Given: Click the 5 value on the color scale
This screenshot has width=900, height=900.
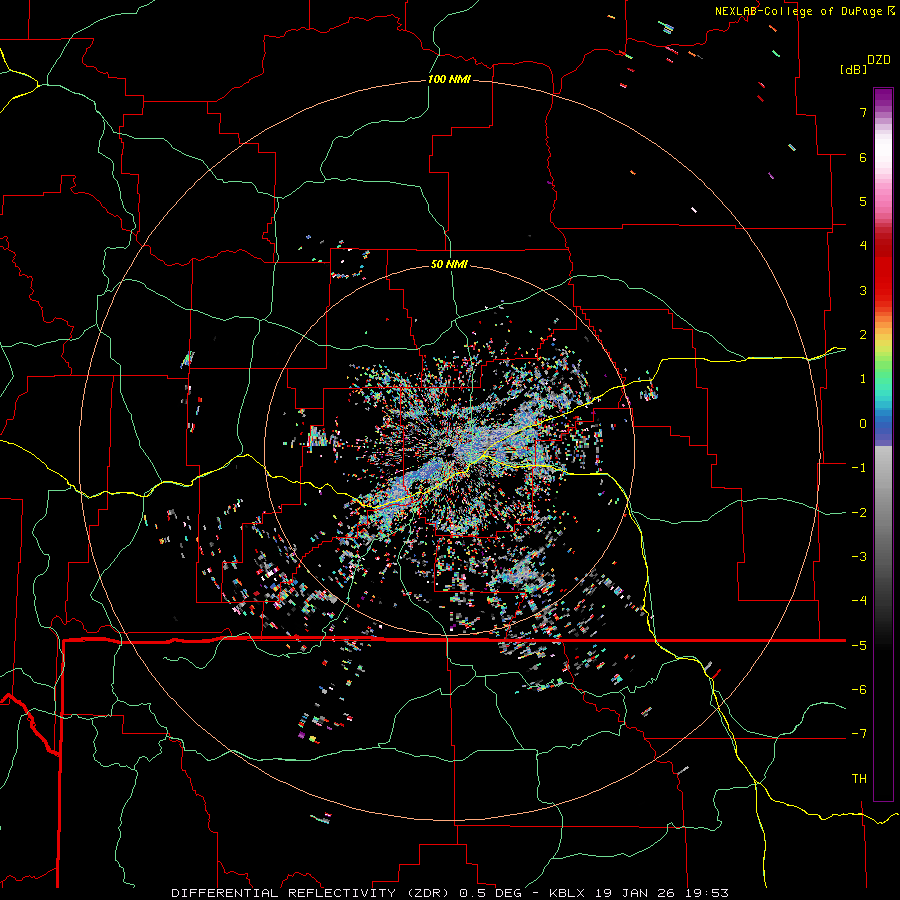Looking at the screenshot, I should (863, 201).
